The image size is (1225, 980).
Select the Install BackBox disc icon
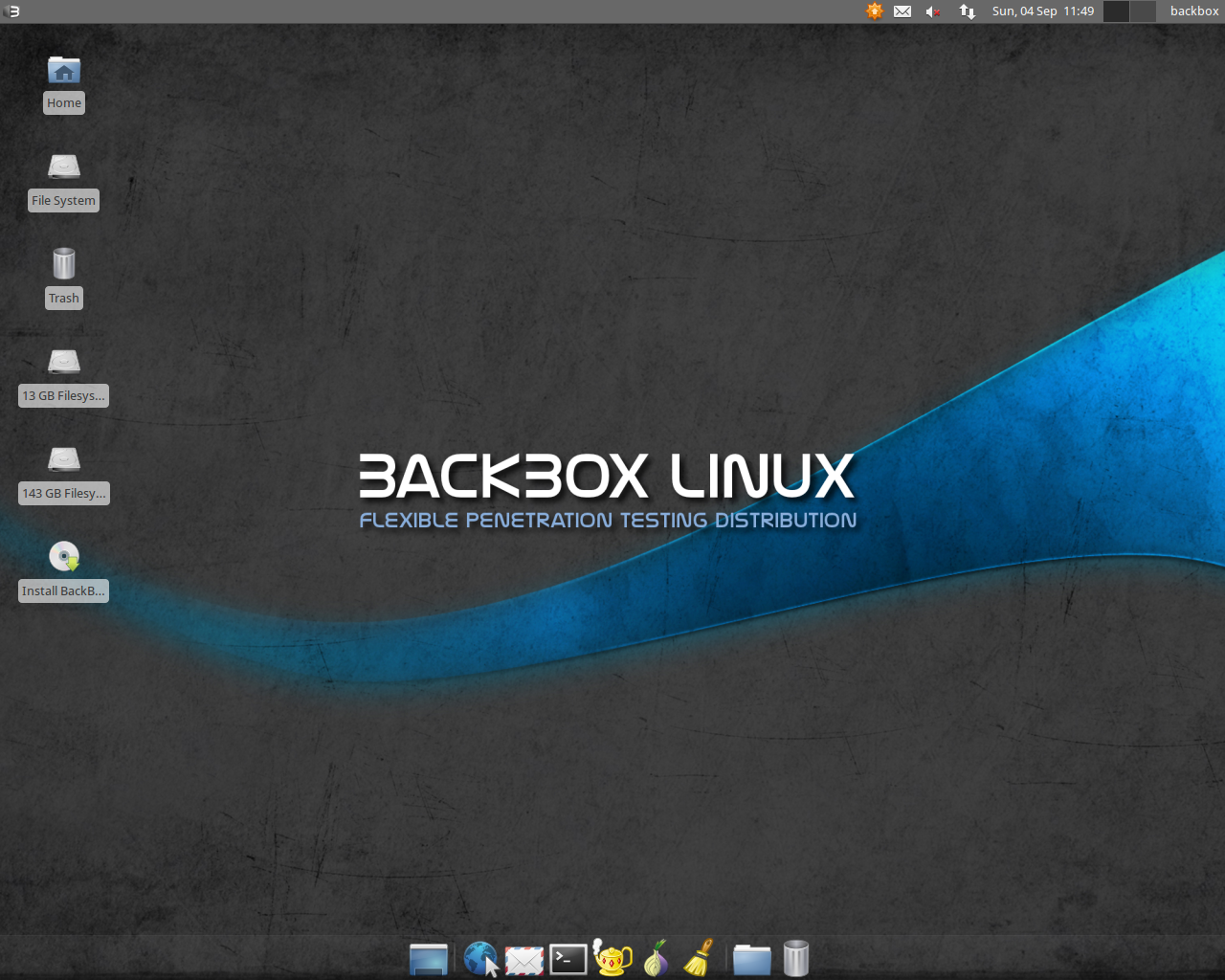64,556
